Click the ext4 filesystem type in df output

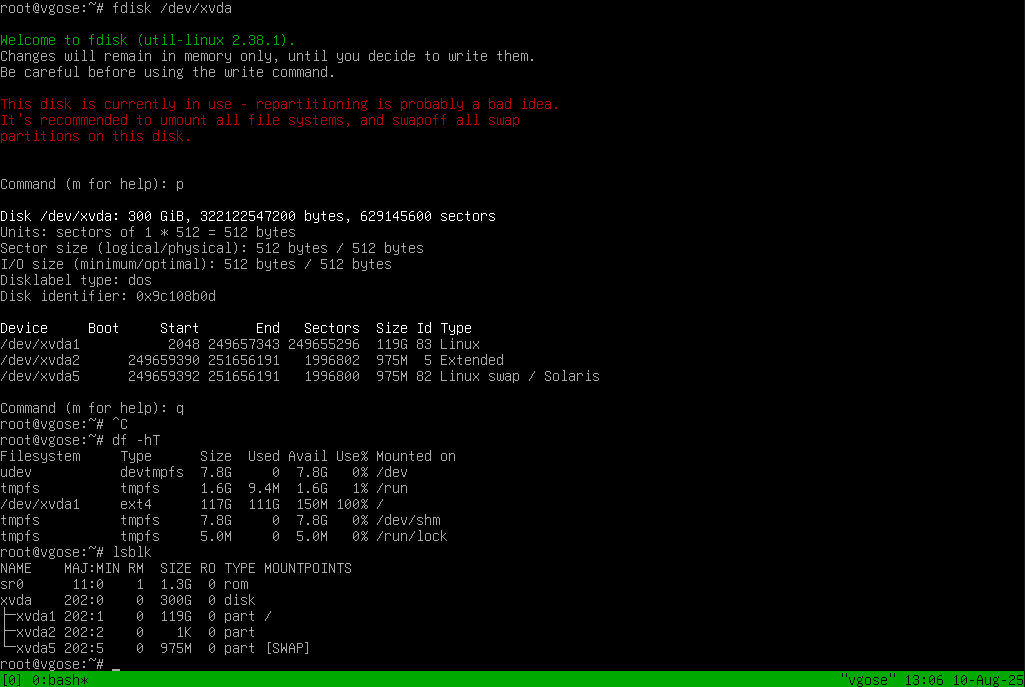[x=136, y=504]
